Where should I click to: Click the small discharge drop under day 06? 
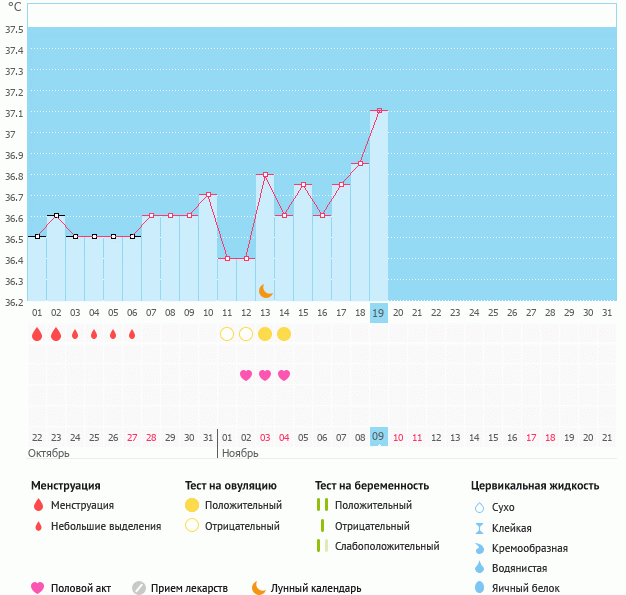132,334
